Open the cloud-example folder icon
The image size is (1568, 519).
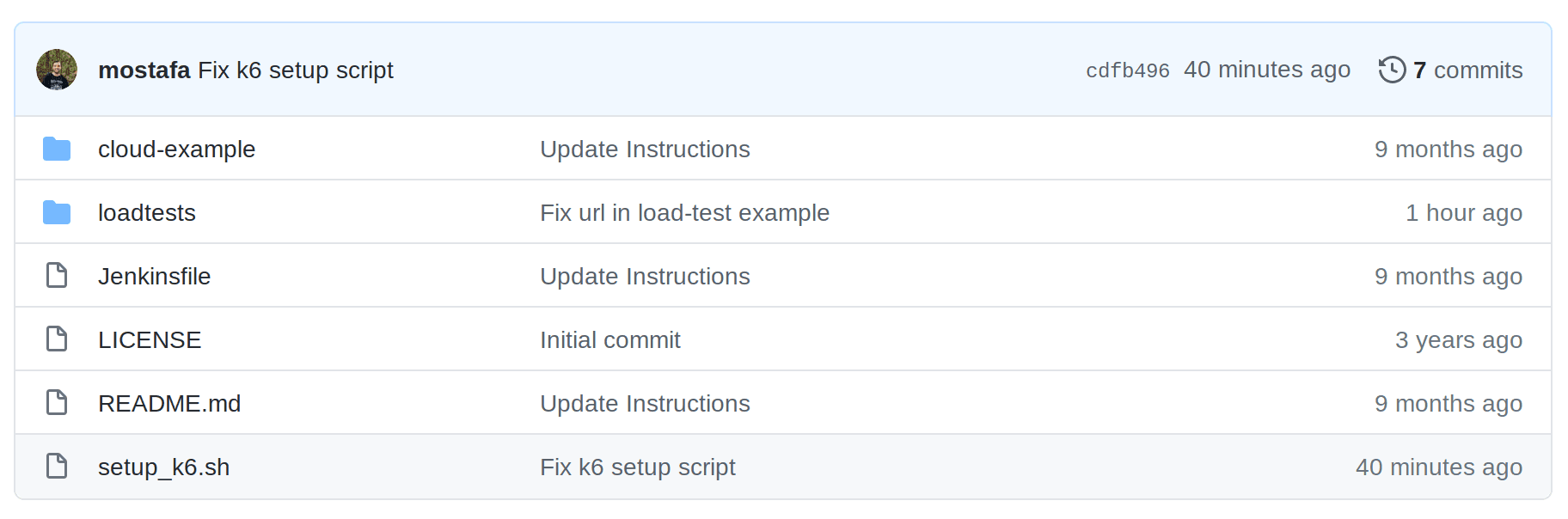click(57, 149)
